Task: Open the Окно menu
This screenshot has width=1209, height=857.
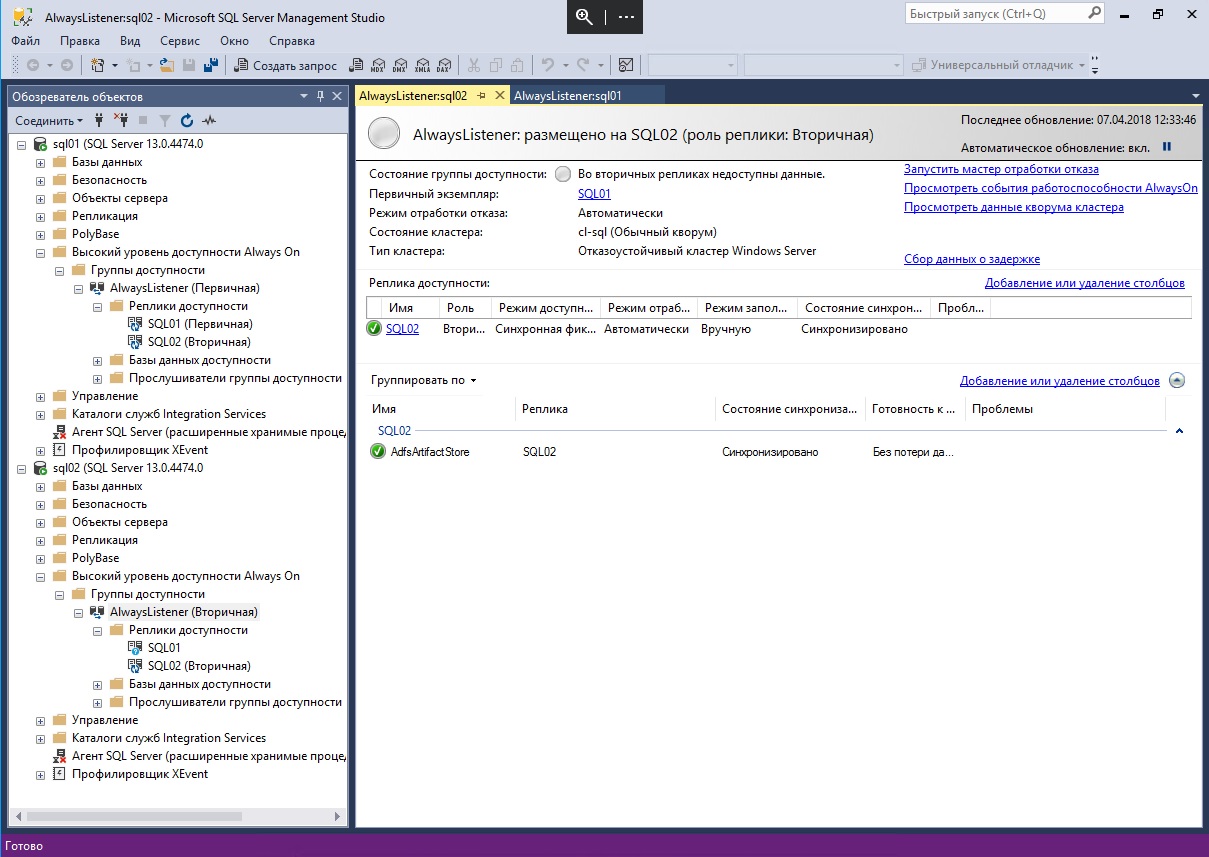Action: coord(234,41)
